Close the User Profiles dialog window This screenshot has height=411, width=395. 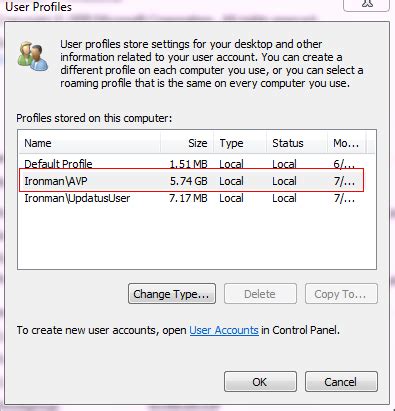click(x=366, y=5)
